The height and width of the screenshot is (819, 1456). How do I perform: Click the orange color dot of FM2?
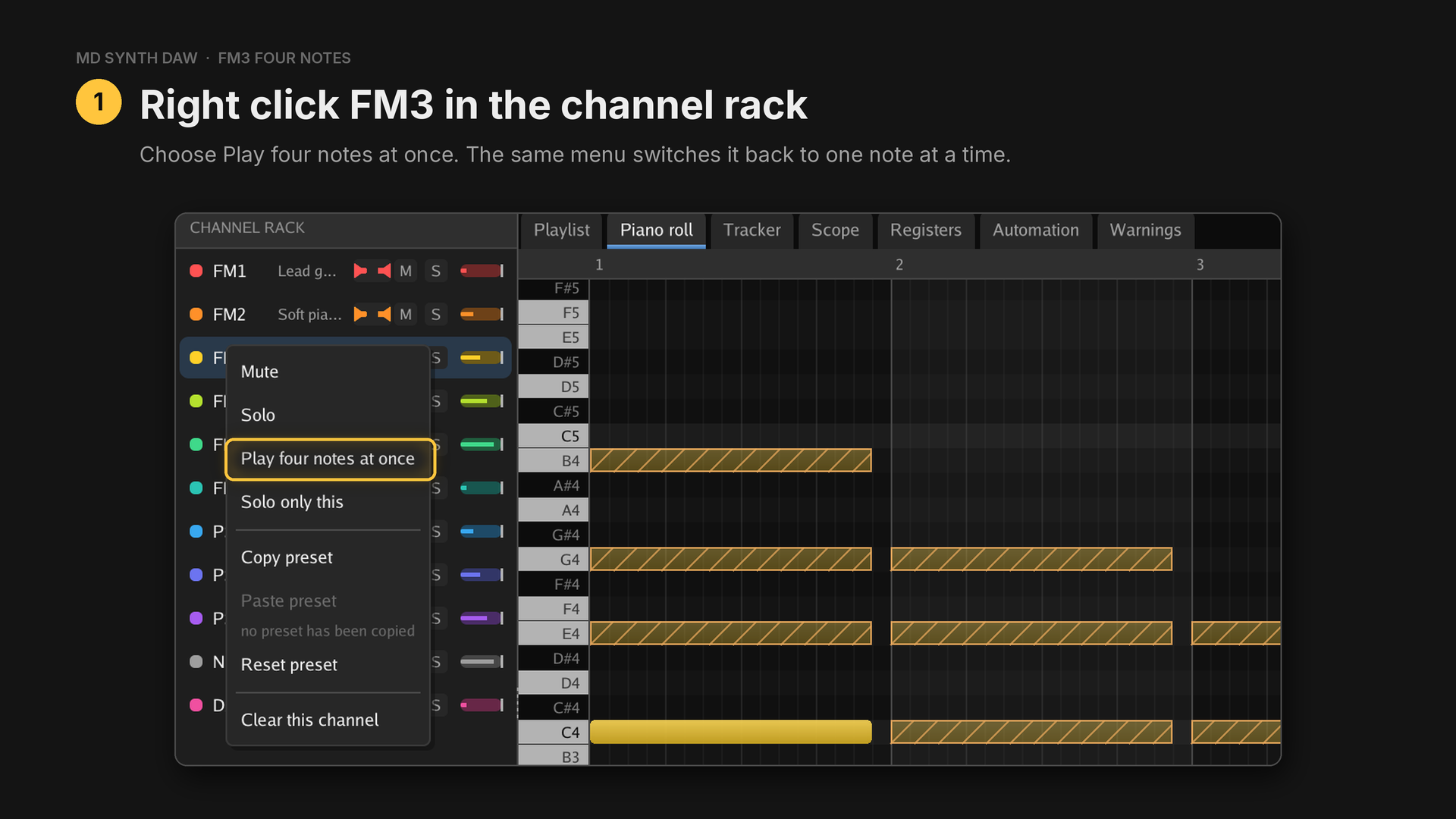pyautogui.click(x=196, y=314)
